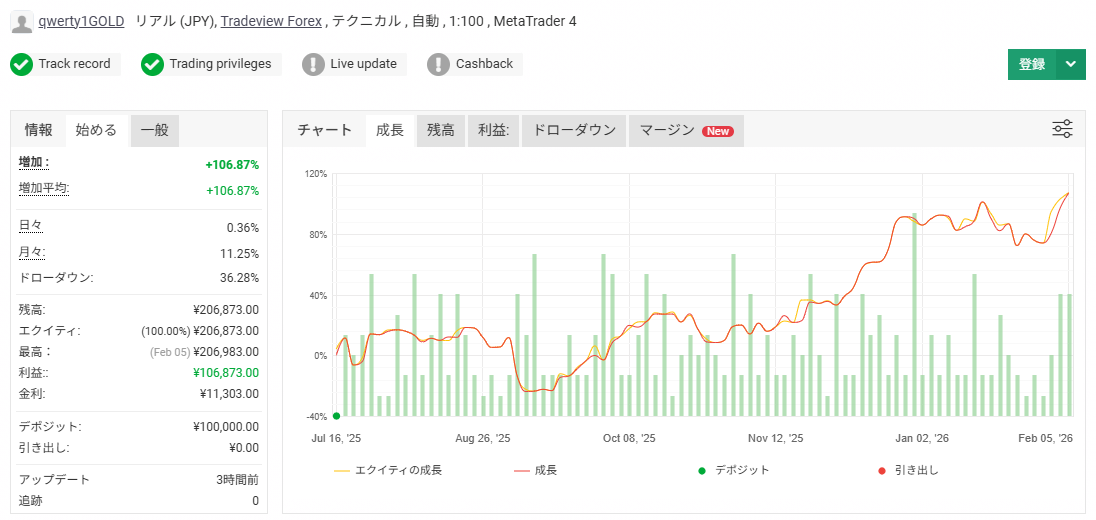This screenshot has width=1096, height=520.
Task: Click the New badge on マージン tab
Action: click(718, 131)
